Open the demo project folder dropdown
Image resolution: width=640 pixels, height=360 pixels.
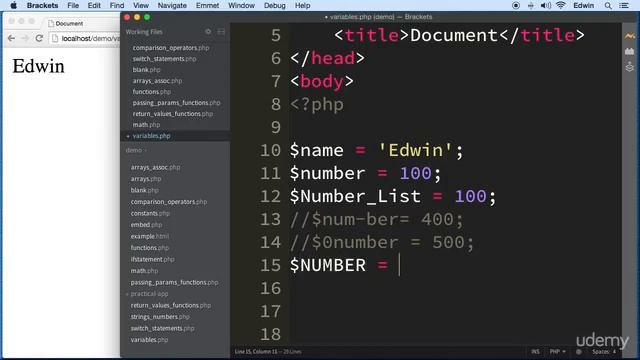tap(136, 150)
